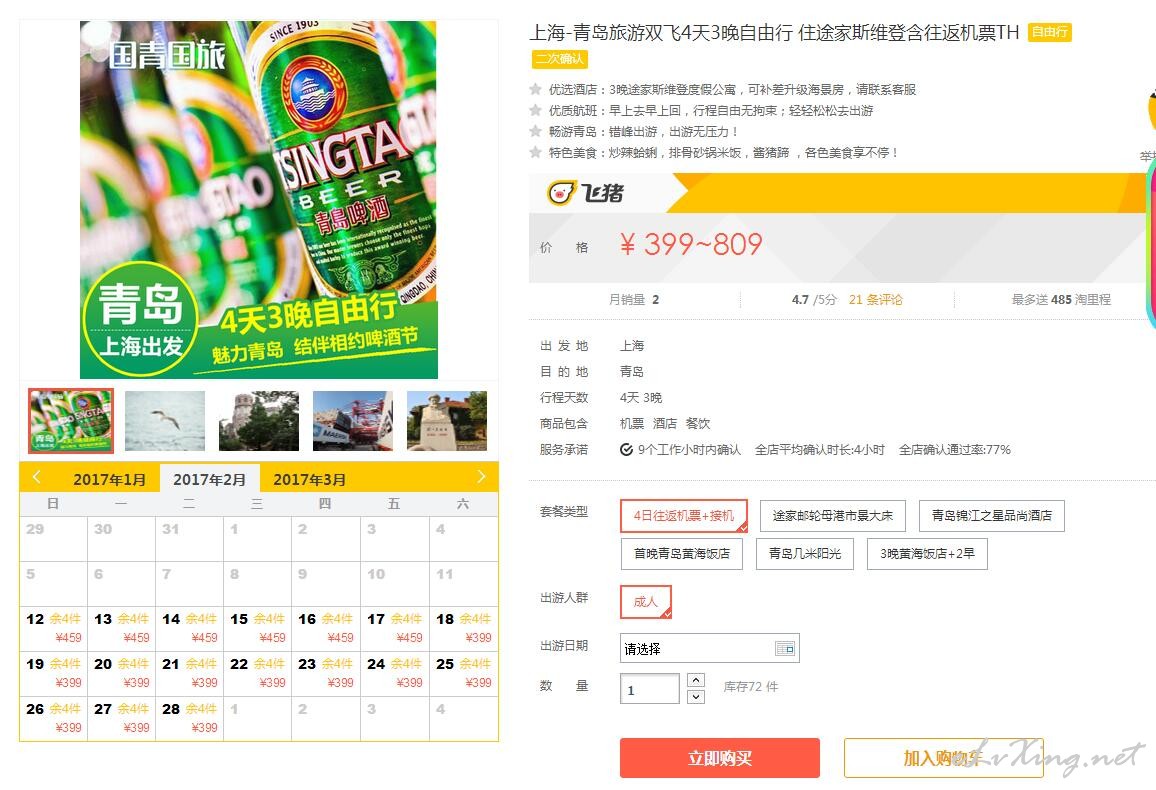
Task: Select the port cranes thumbnail
Action: point(353,421)
